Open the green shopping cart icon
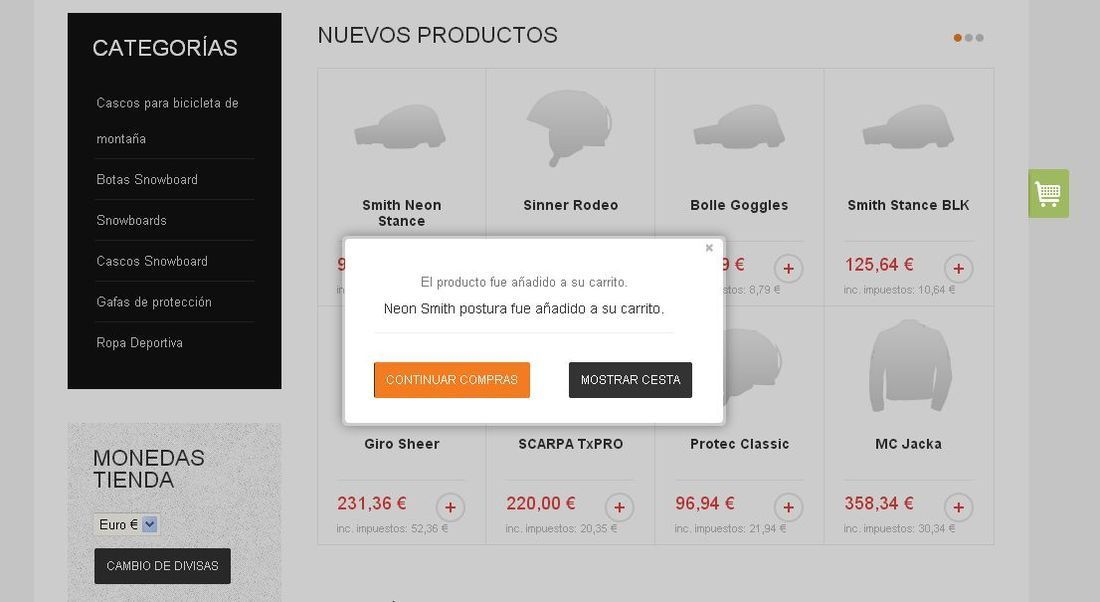Screen dimensions: 1100x602 [x=1048, y=194]
